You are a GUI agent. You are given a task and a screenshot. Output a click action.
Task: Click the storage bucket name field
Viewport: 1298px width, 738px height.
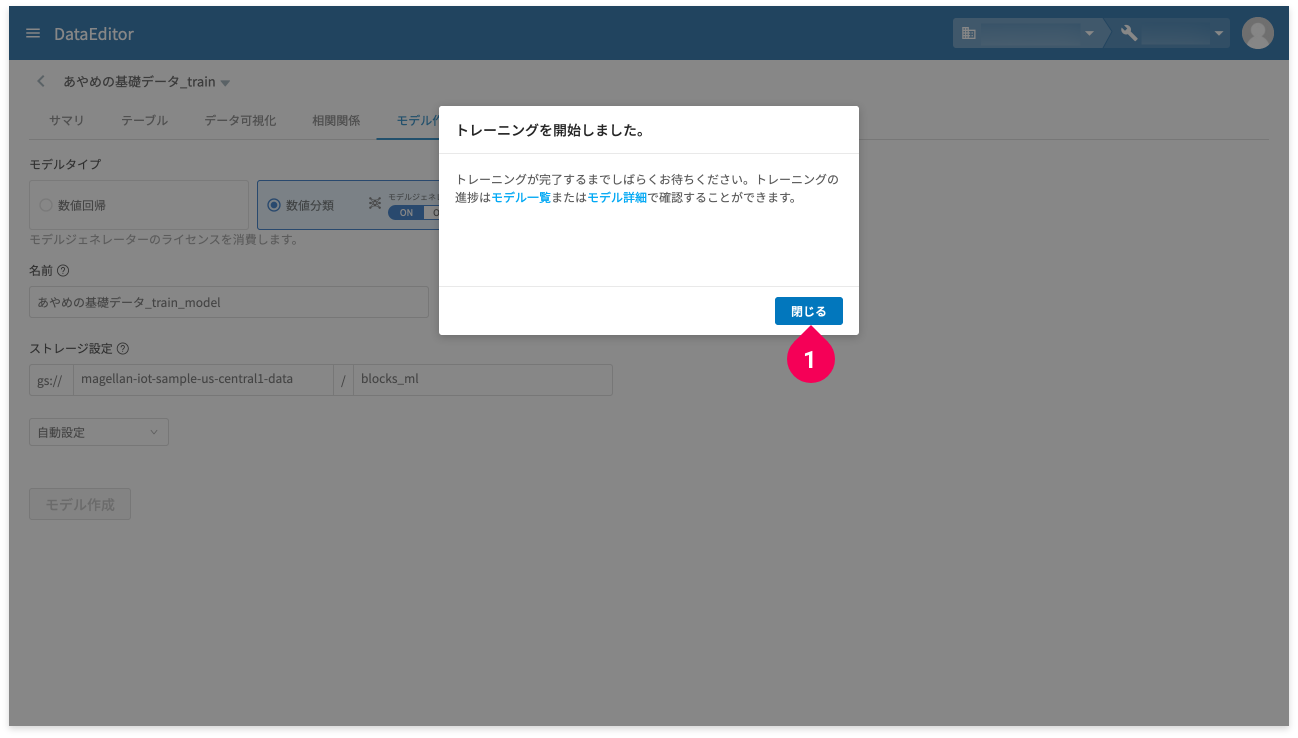tap(203, 379)
